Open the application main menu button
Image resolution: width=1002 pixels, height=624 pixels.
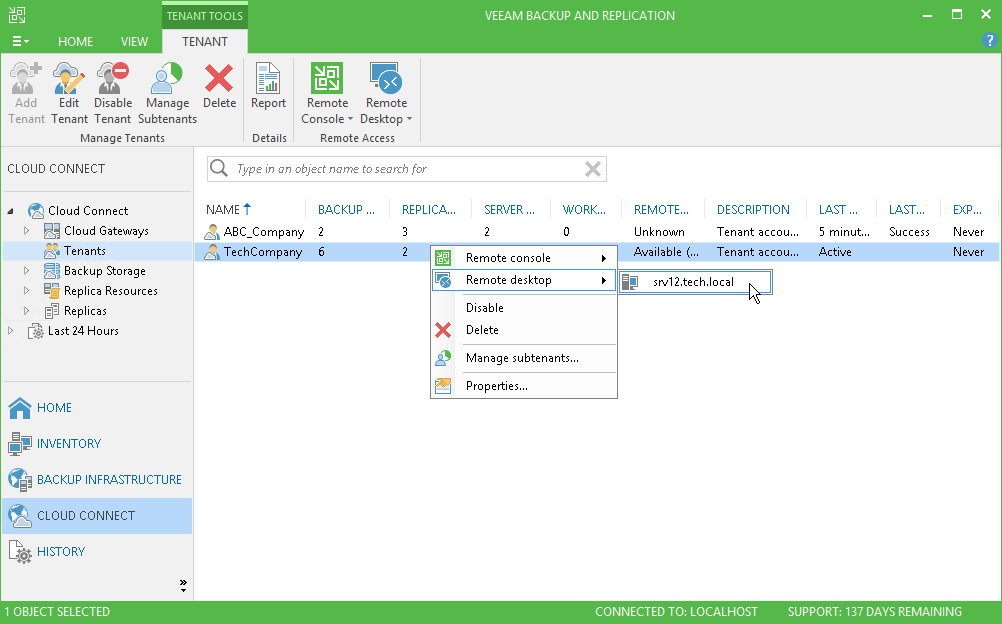coord(20,41)
